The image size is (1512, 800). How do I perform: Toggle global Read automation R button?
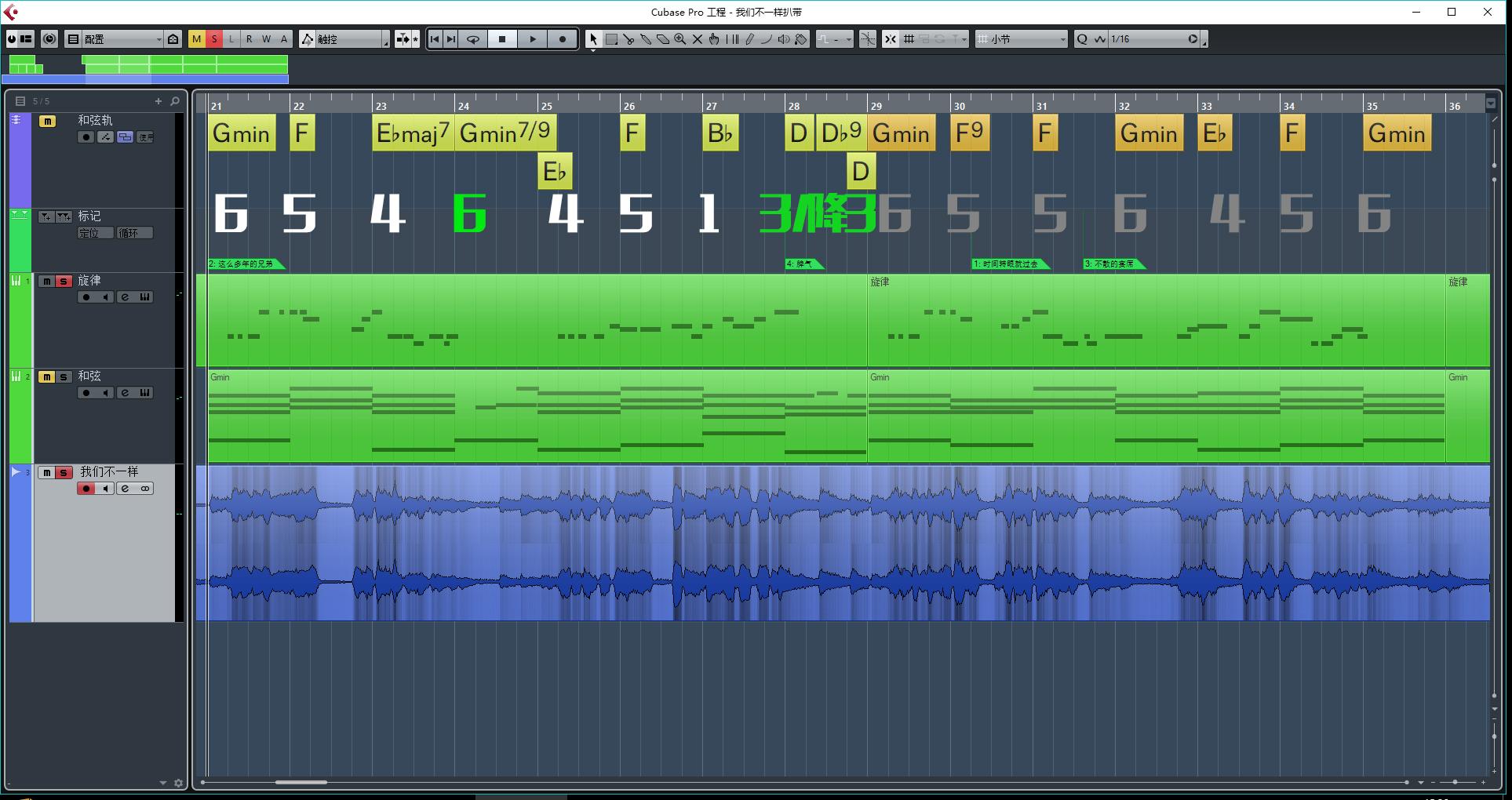(x=249, y=38)
